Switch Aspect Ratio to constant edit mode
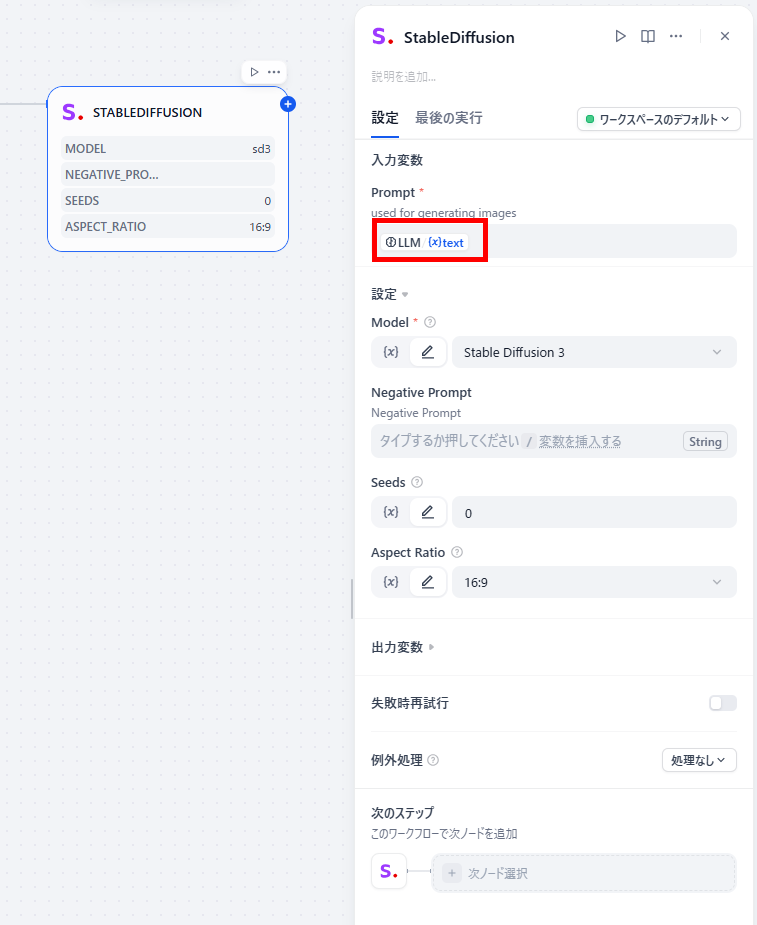The width and height of the screenshot is (757, 925). 428,582
